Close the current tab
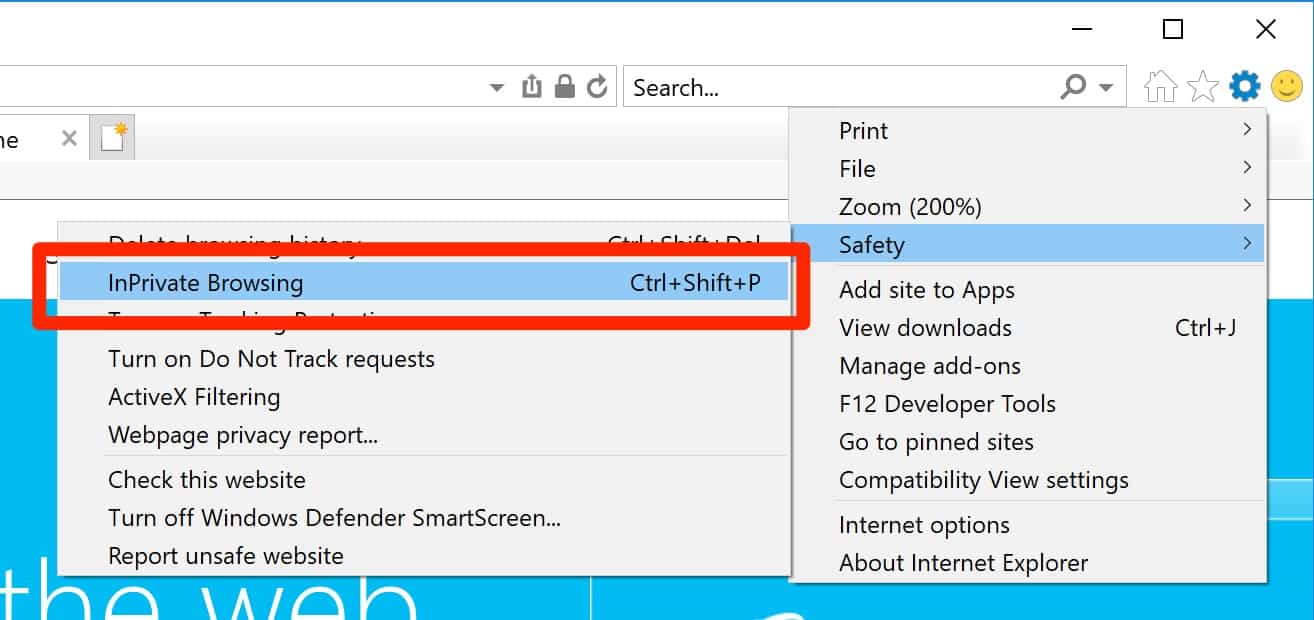This screenshot has height=620, width=1314. pyautogui.click(x=69, y=139)
